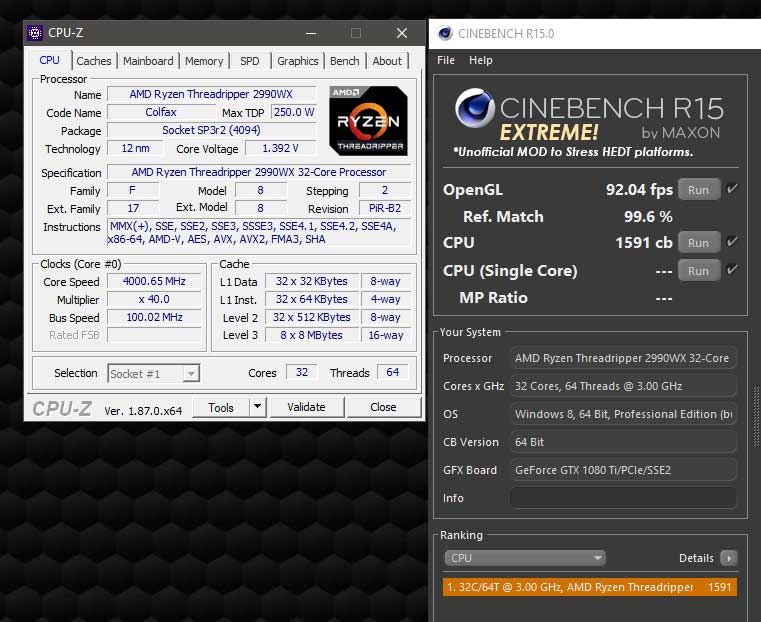Click the Package value Socket SP3r2 (4094)
This screenshot has width=761, height=622.
tap(212, 130)
